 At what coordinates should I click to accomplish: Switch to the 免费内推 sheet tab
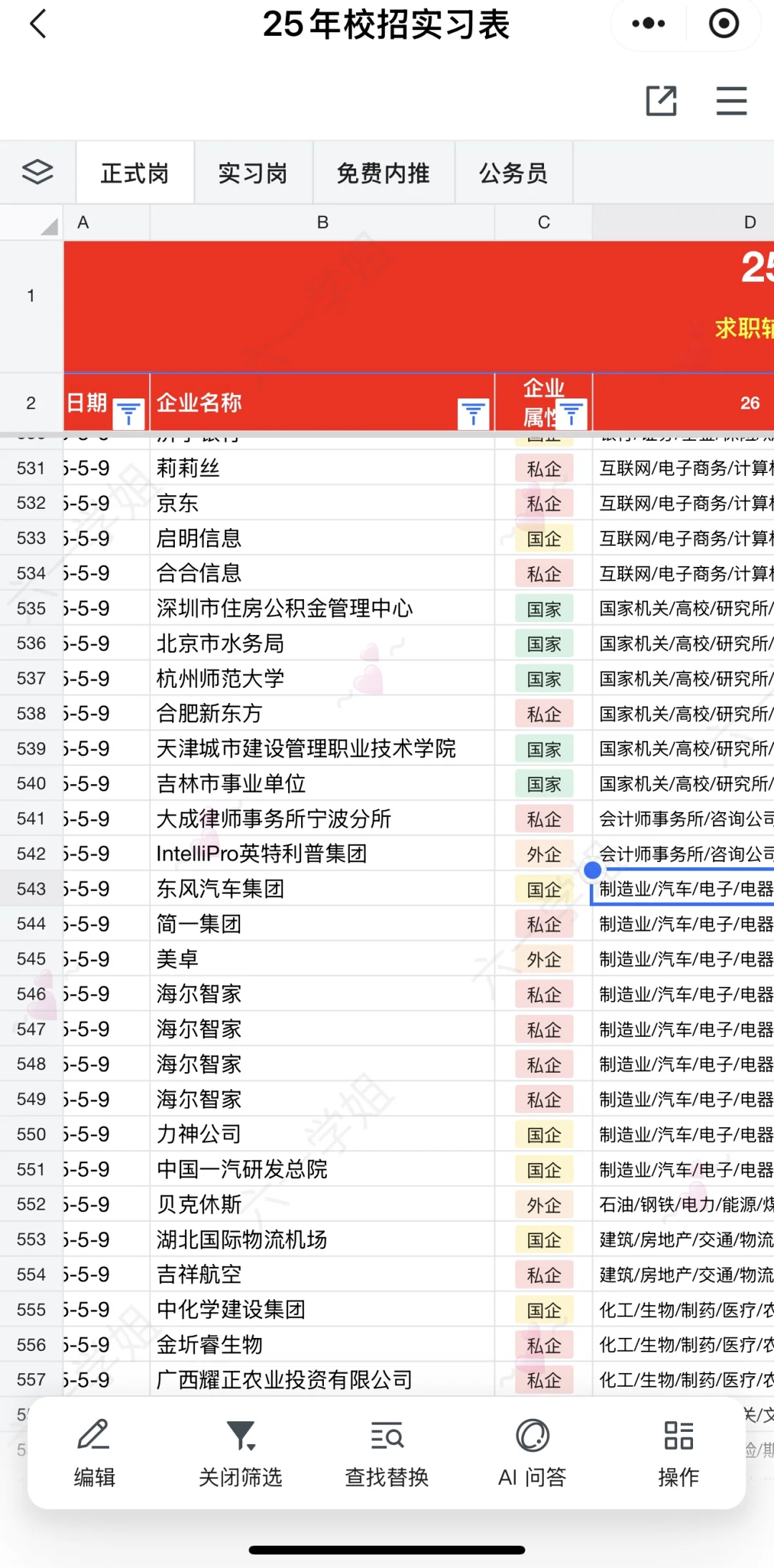383,173
